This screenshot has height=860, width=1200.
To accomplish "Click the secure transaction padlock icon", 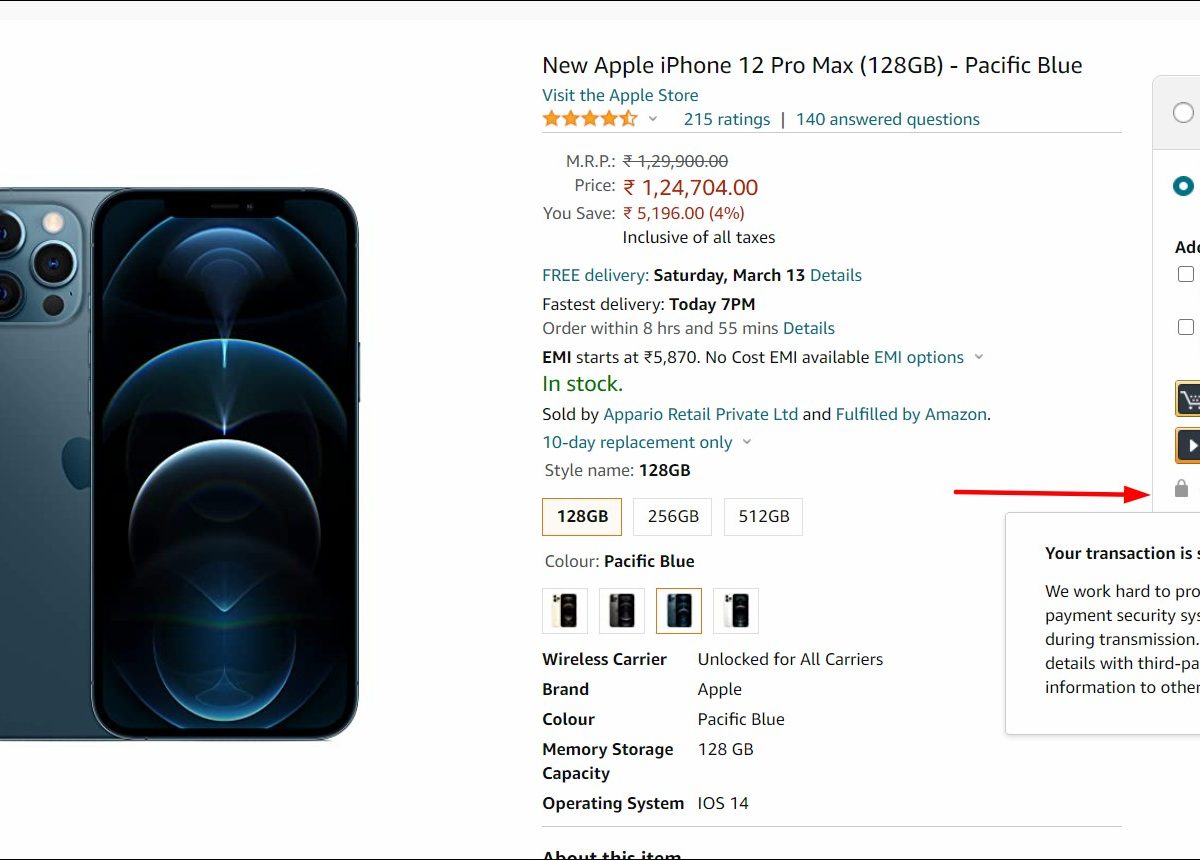I will point(1181,489).
